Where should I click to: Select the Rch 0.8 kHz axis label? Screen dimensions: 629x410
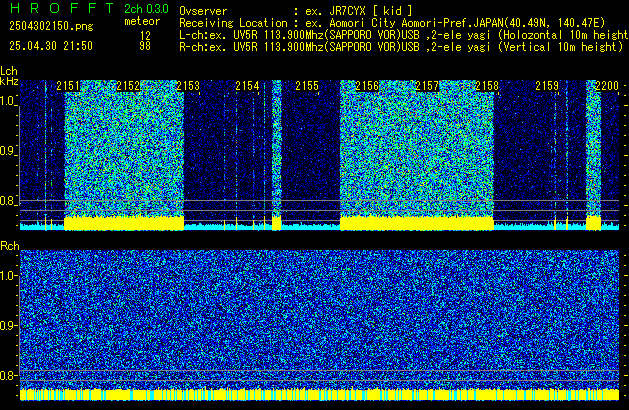[8, 375]
